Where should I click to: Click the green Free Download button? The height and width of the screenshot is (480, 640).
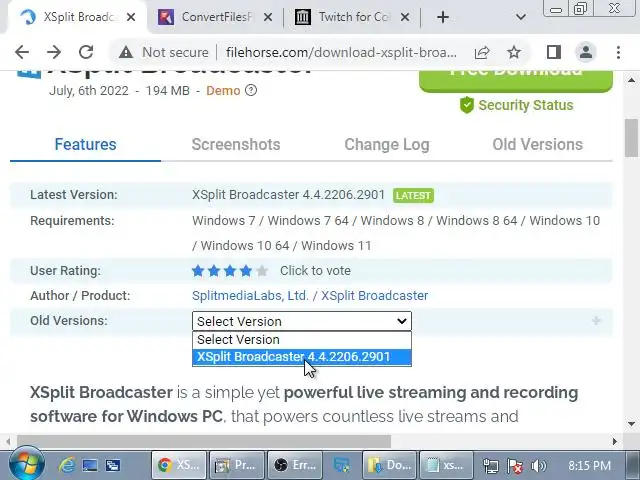point(516,80)
